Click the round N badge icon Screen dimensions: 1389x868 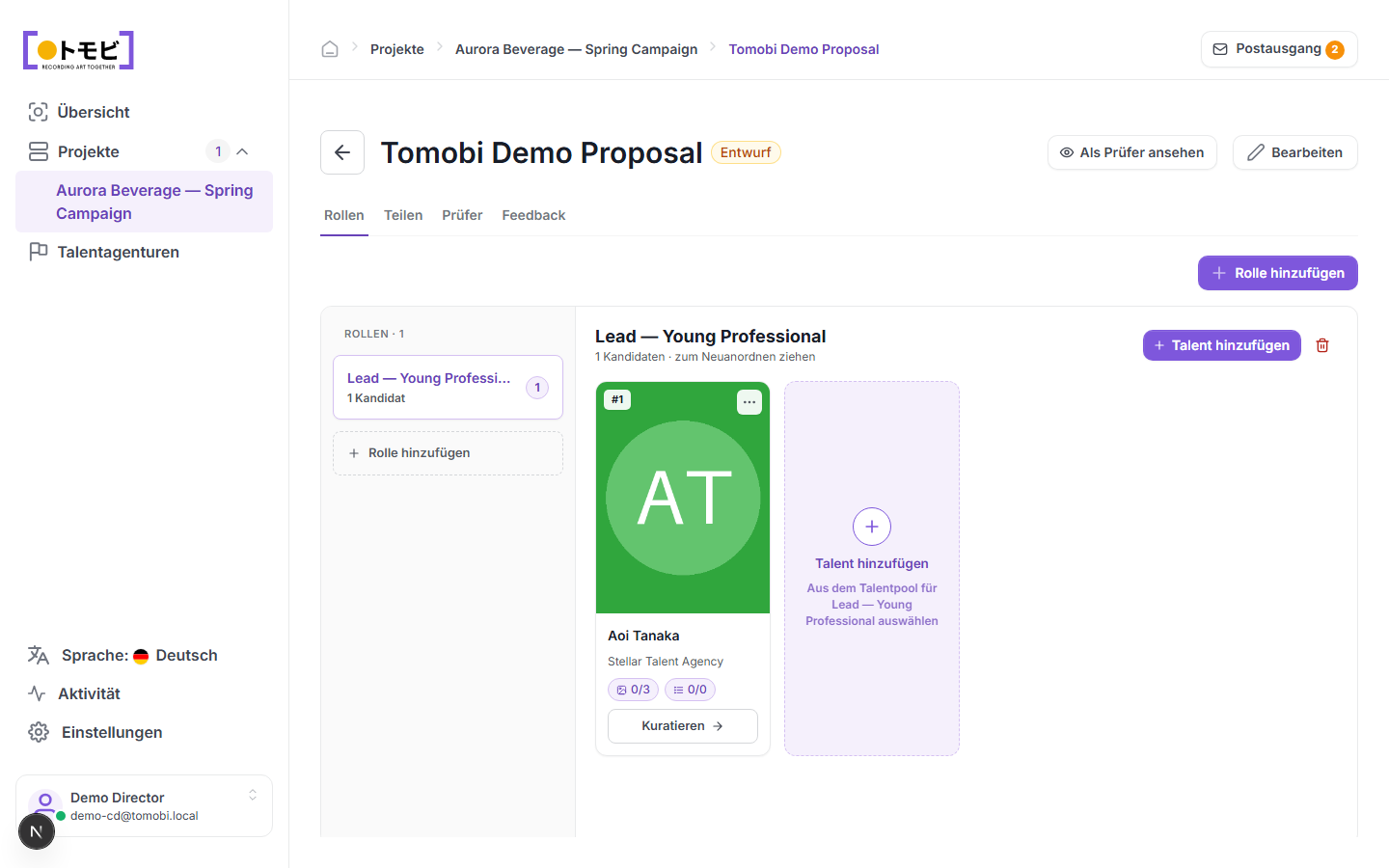coord(37,831)
